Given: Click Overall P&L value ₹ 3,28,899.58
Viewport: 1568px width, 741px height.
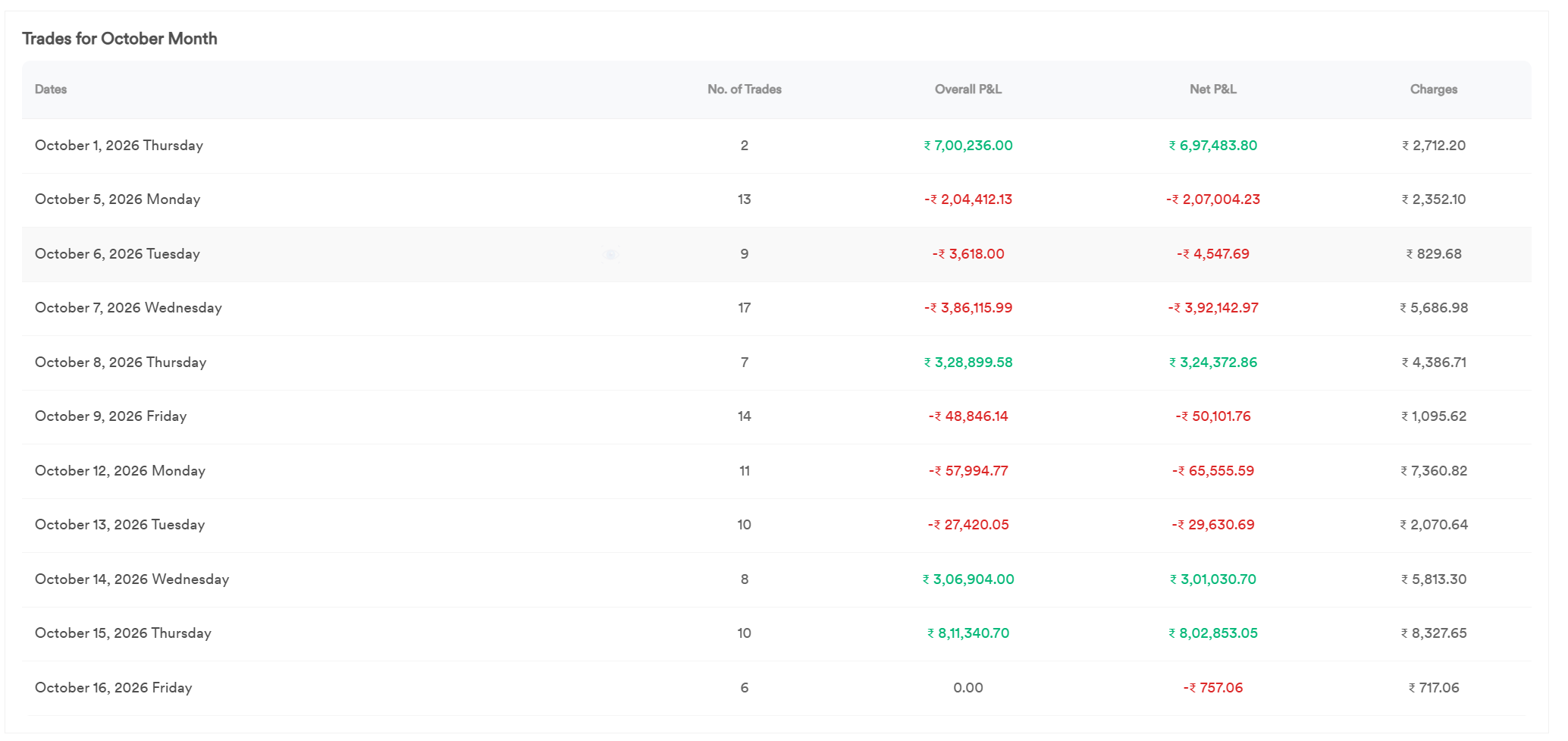Looking at the screenshot, I should coord(968,363).
